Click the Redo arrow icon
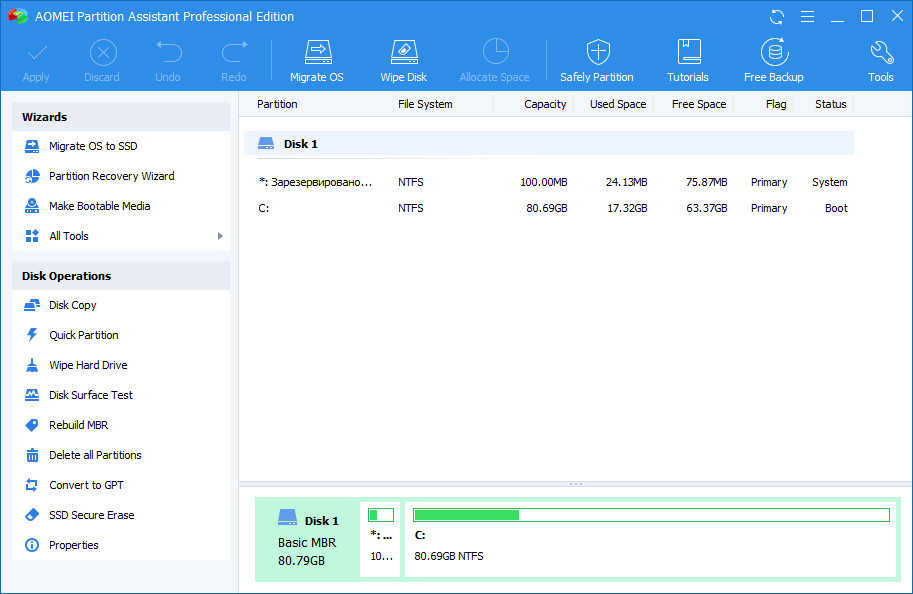The height and width of the screenshot is (594, 913). (235, 52)
